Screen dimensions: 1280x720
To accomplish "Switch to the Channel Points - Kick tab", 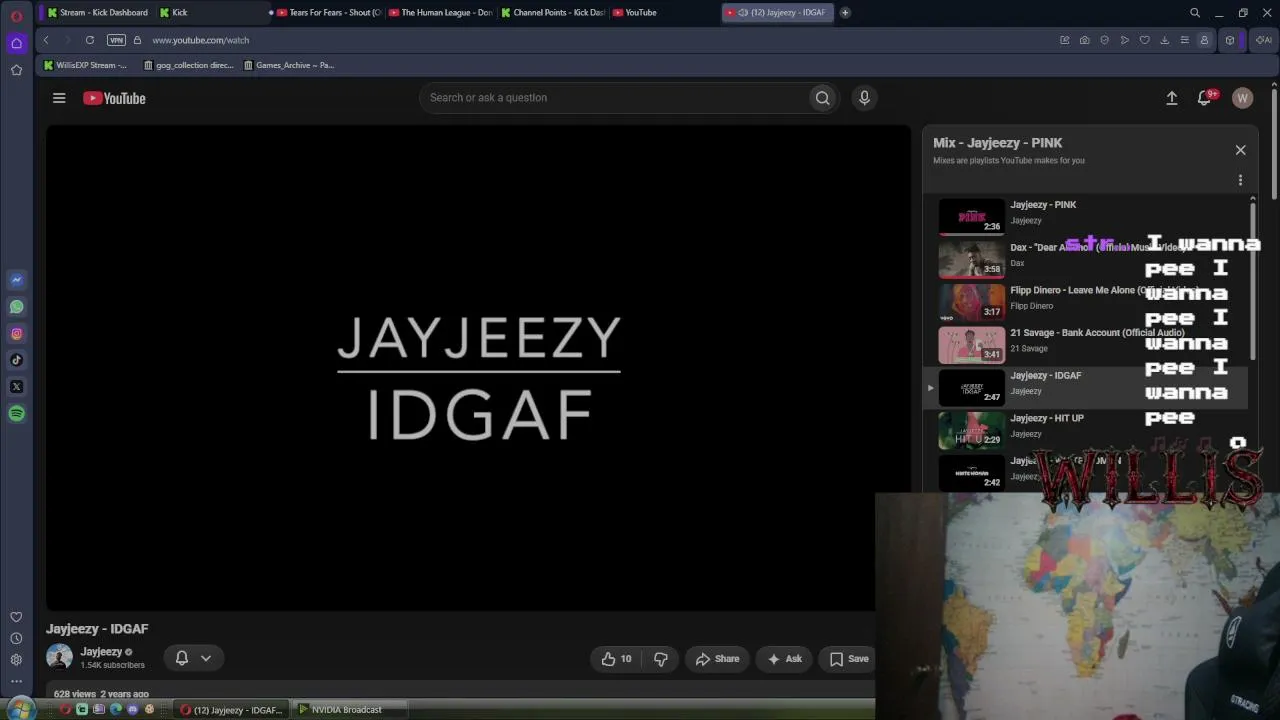I will [553, 13].
